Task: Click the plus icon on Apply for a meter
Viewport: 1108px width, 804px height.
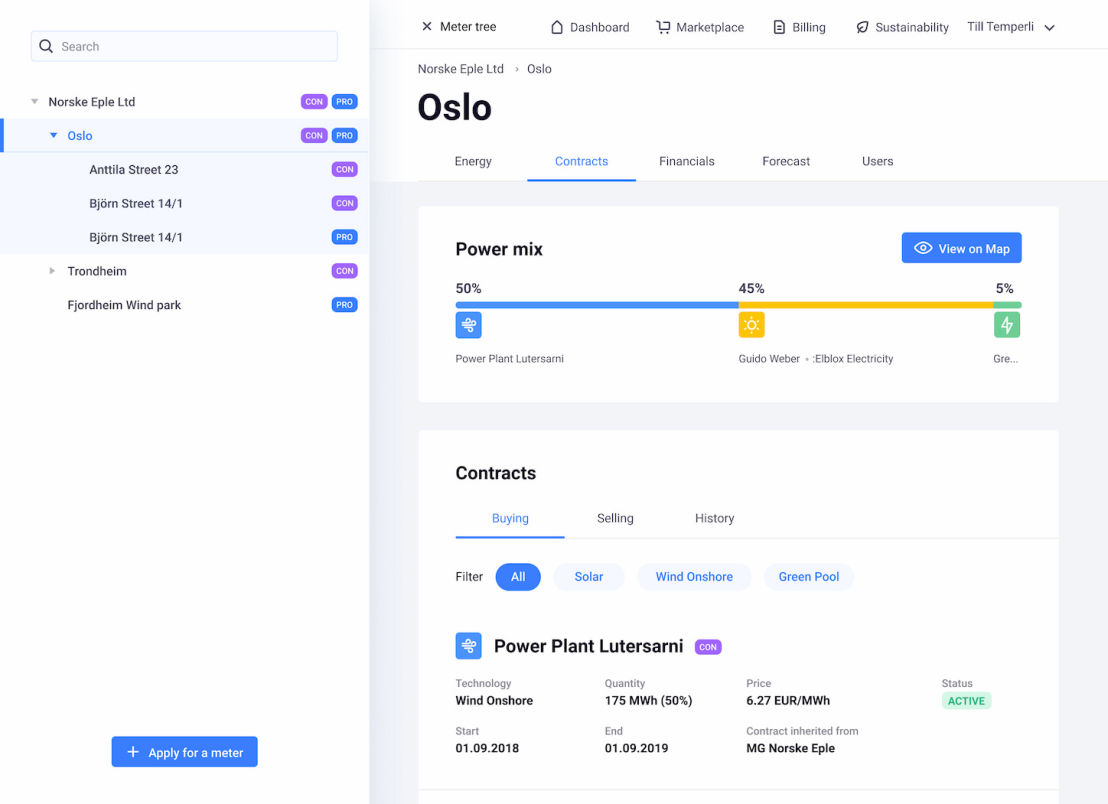Action: coord(133,752)
